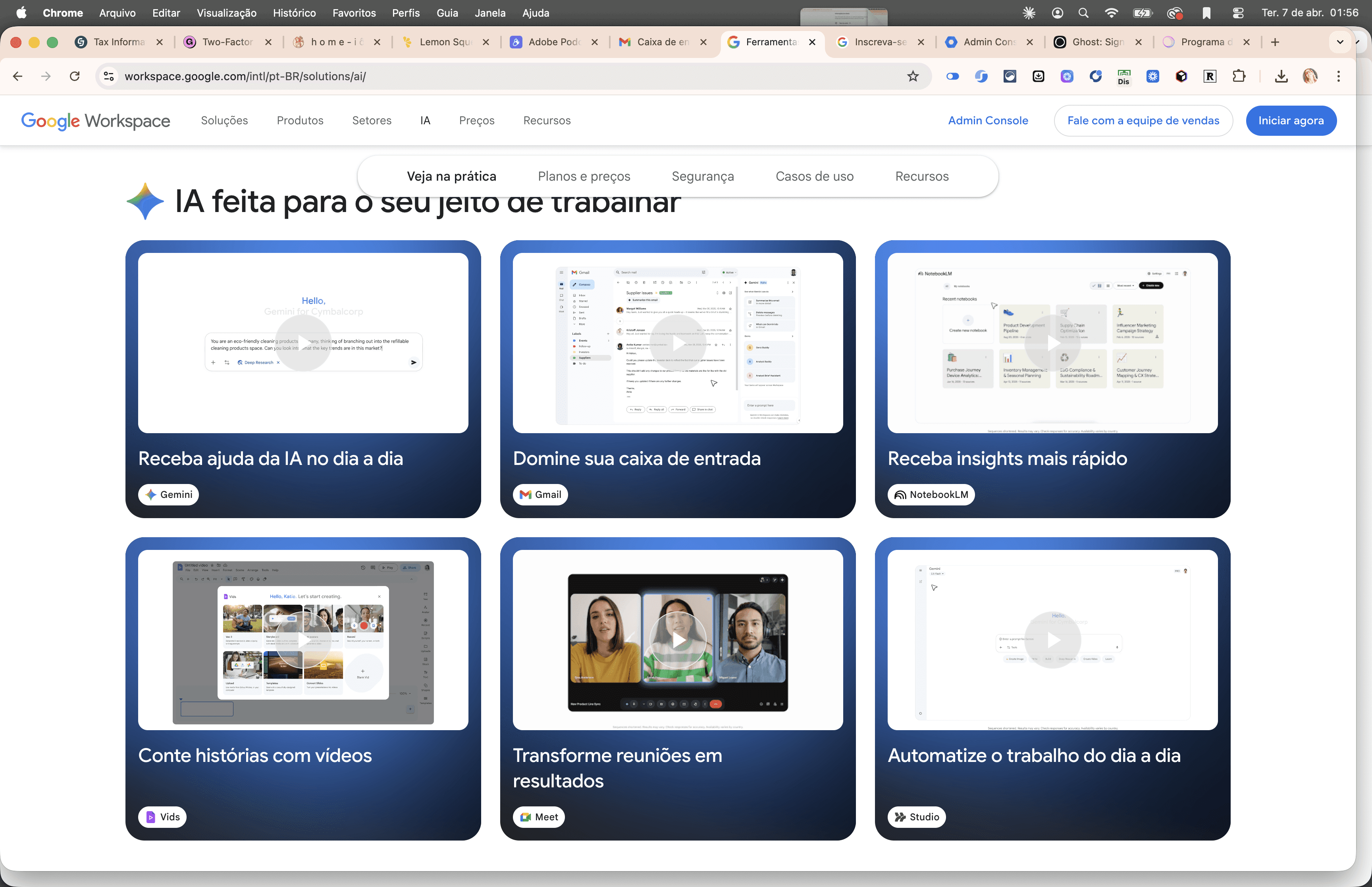Open a new tab with plus icon
This screenshot has height=887, width=1372.
pos(1275,42)
